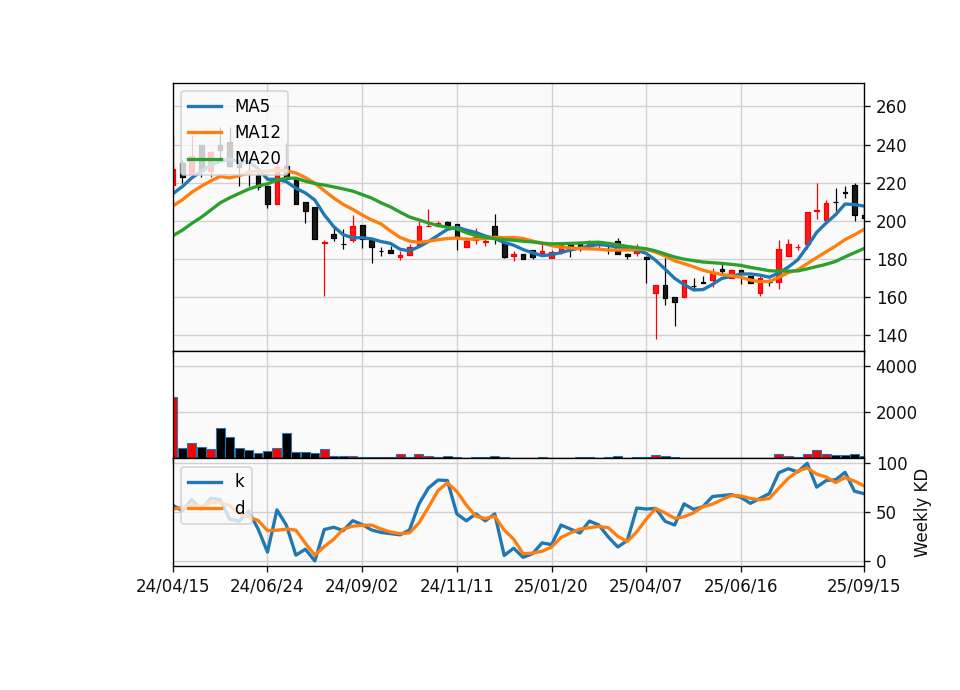This screenshot has width=960, height=690.
Task: Click the orange MA12 legend line sample
Action: [205, 132]
